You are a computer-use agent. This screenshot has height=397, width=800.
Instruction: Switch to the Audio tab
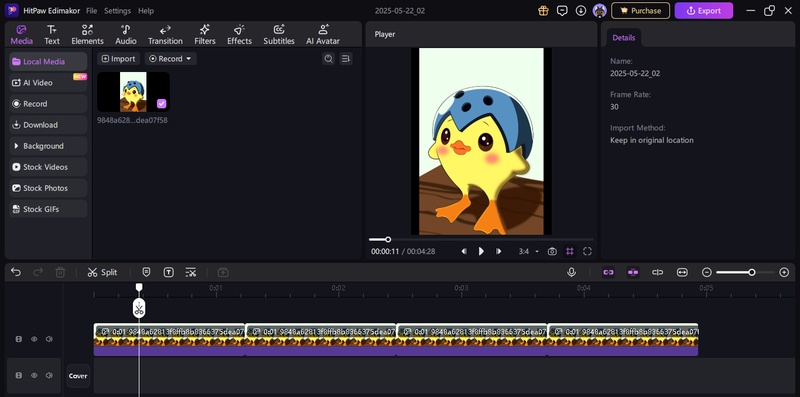pyautogui.click(x=126, y=35)
